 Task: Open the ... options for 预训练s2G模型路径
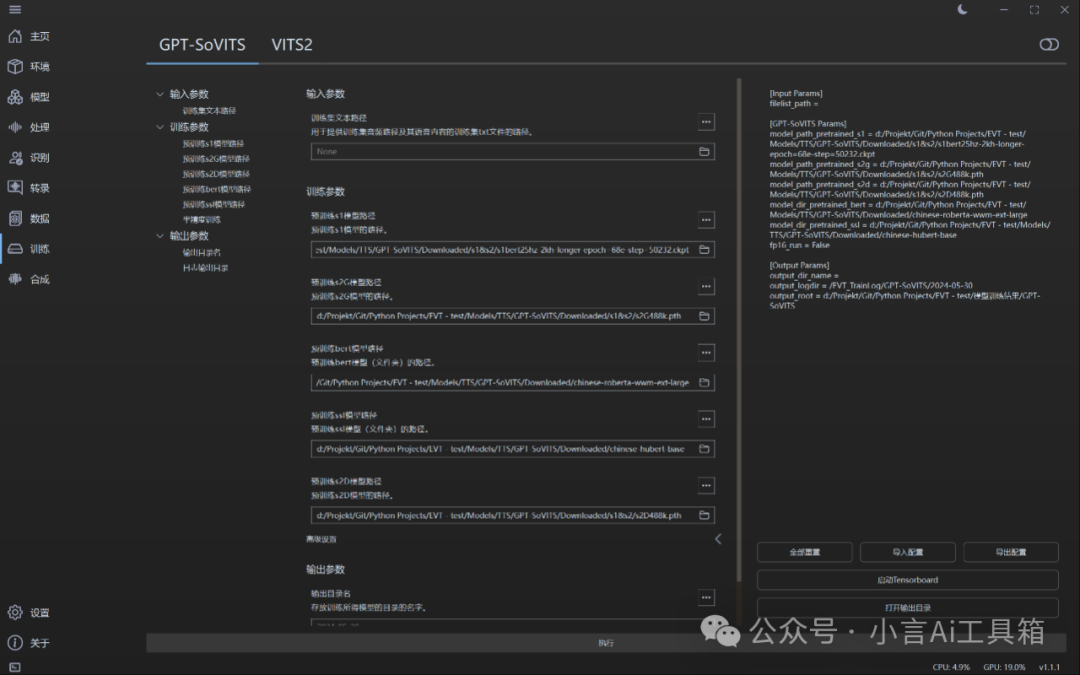706,286
